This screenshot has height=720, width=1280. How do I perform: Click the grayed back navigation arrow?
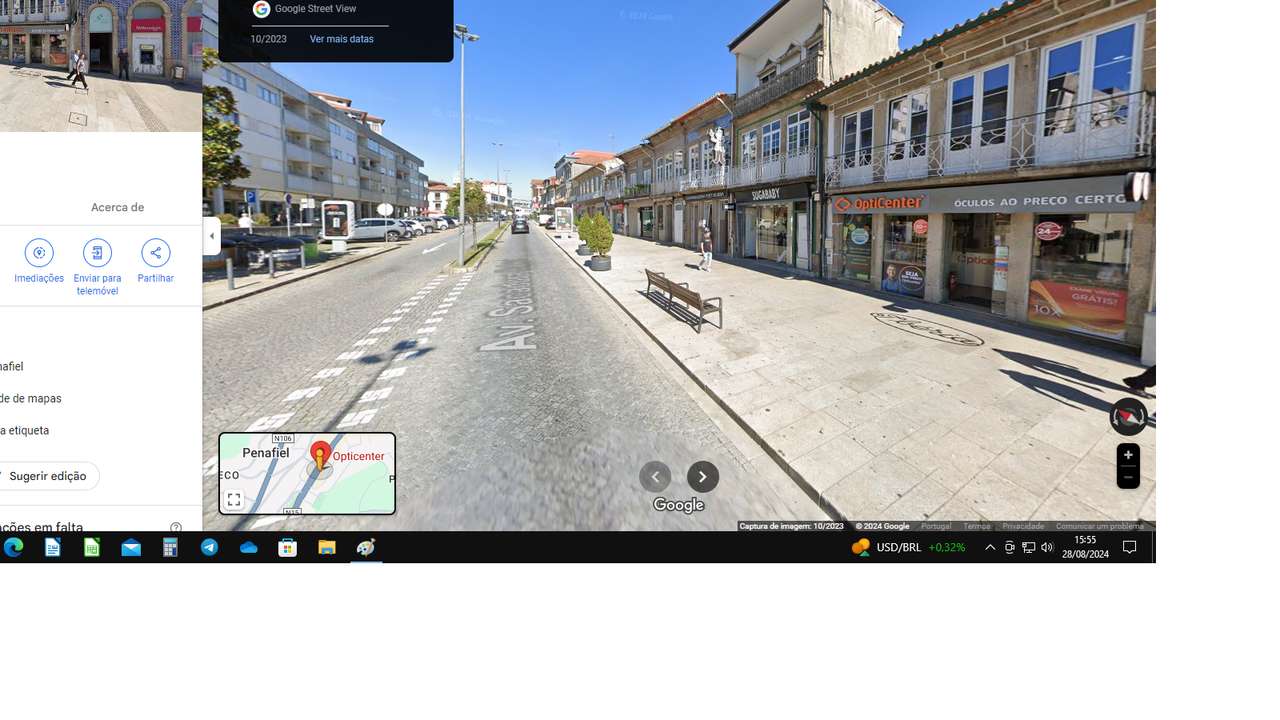pyautogui.click(x=655, y=476)
